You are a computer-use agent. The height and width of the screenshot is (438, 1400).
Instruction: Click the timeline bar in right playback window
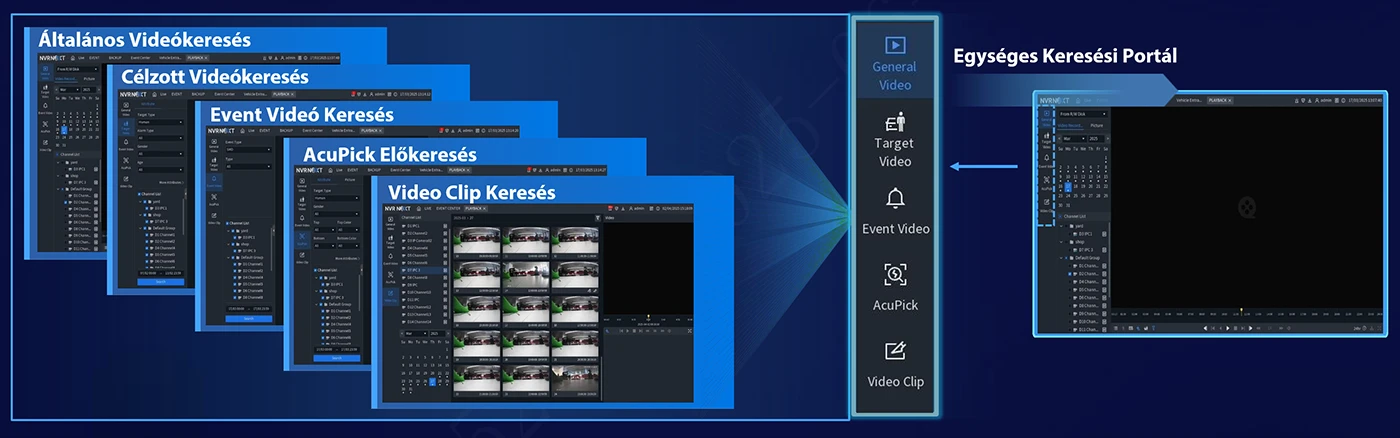1245,313
